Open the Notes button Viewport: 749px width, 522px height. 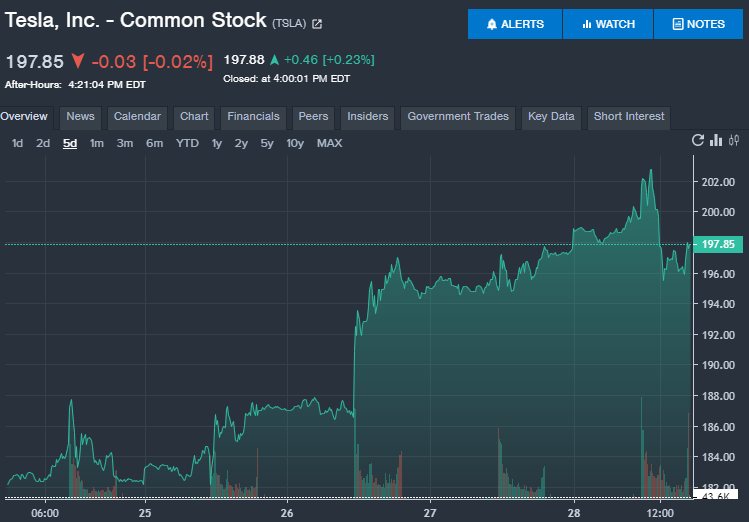coord(697,24)
